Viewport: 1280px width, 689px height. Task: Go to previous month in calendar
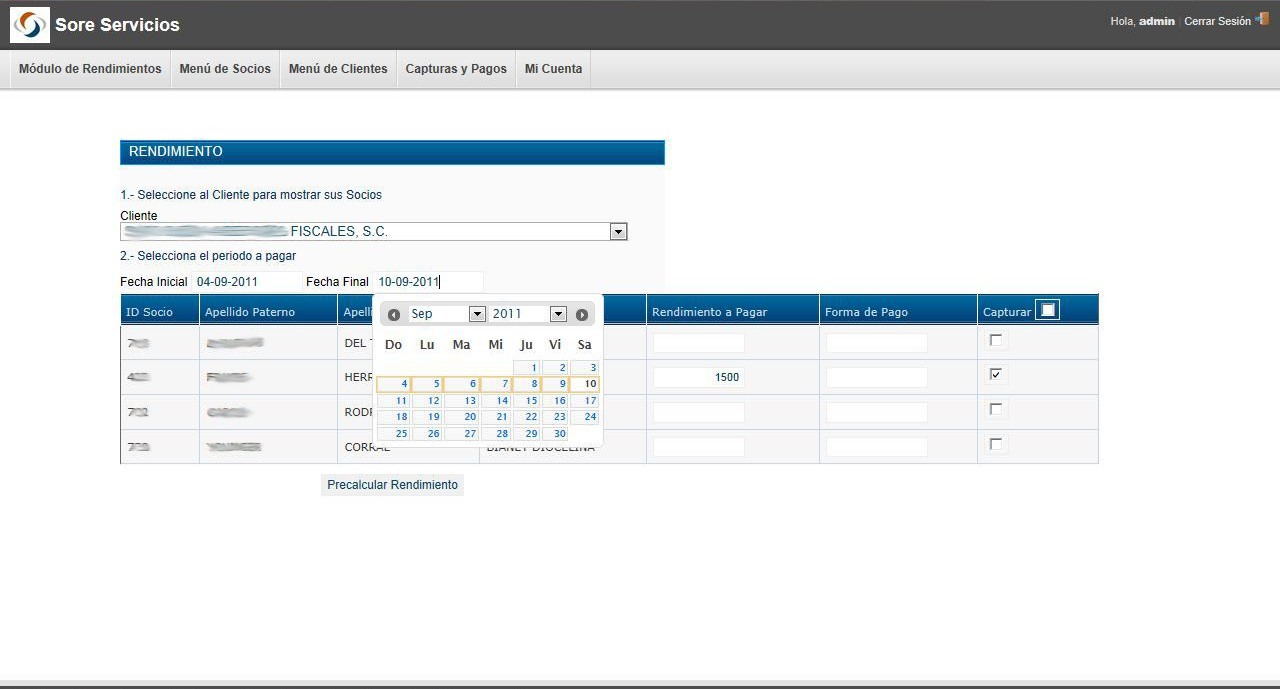tap(394, 315)
